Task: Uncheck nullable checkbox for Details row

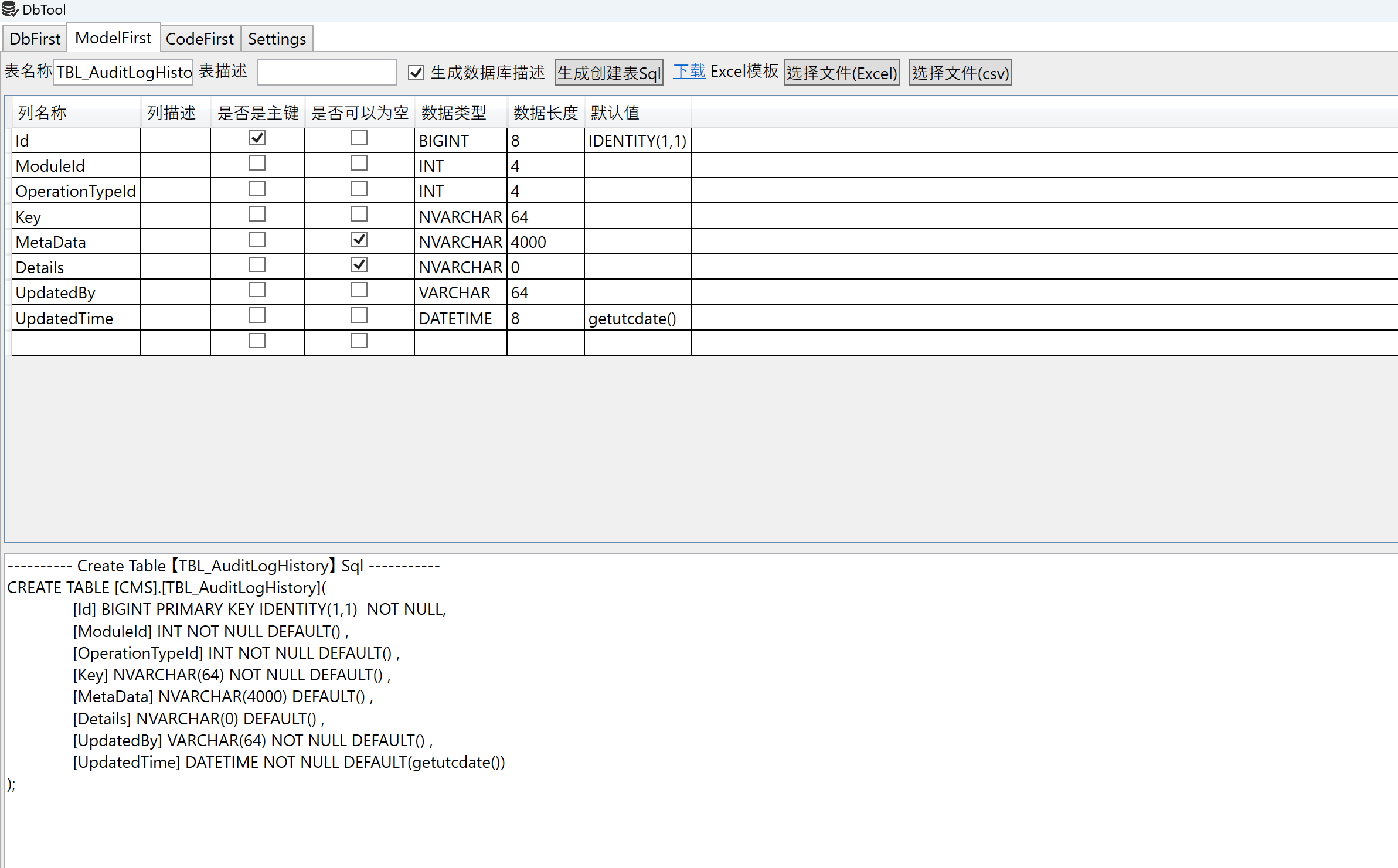Action: [x=359, y=265]
